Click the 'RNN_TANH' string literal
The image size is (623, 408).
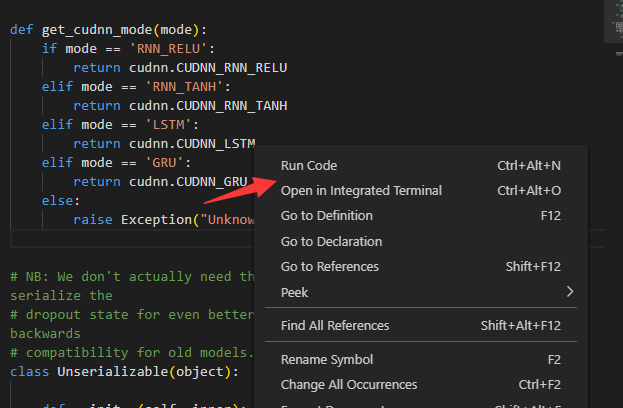click(184, 87)
